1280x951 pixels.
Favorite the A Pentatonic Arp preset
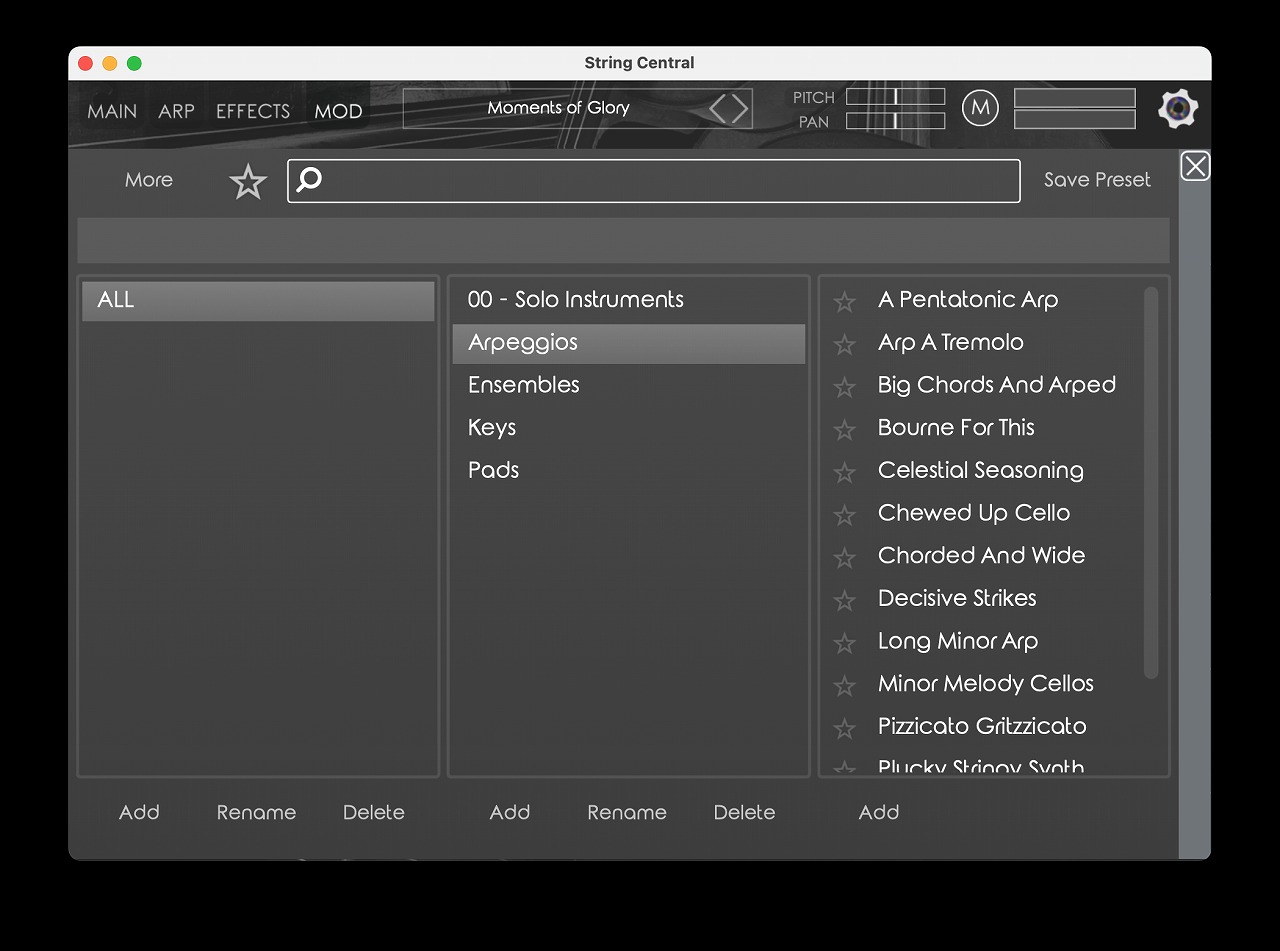[845, 301]
